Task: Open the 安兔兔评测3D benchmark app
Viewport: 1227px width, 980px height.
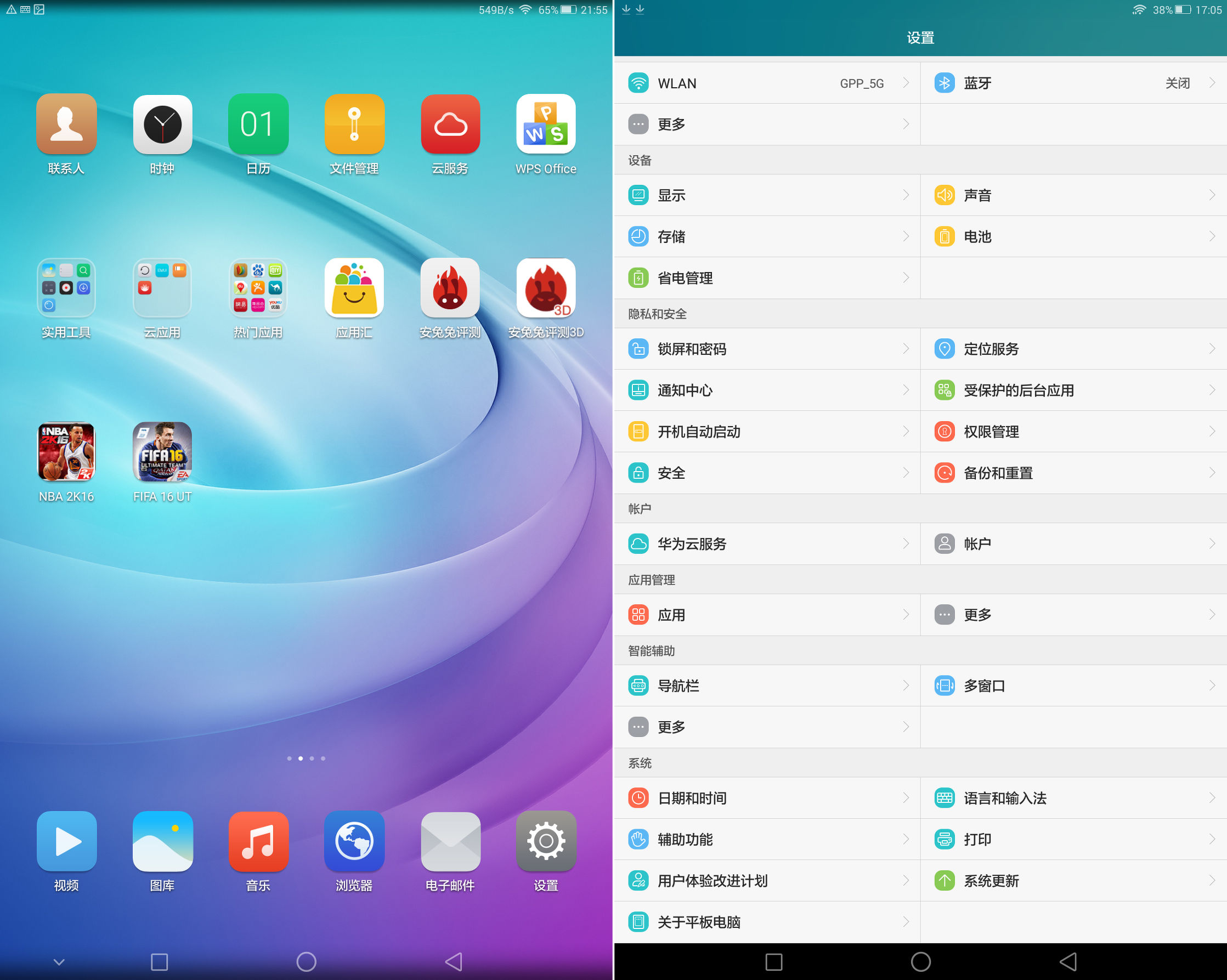Action: tap(545, 288)
